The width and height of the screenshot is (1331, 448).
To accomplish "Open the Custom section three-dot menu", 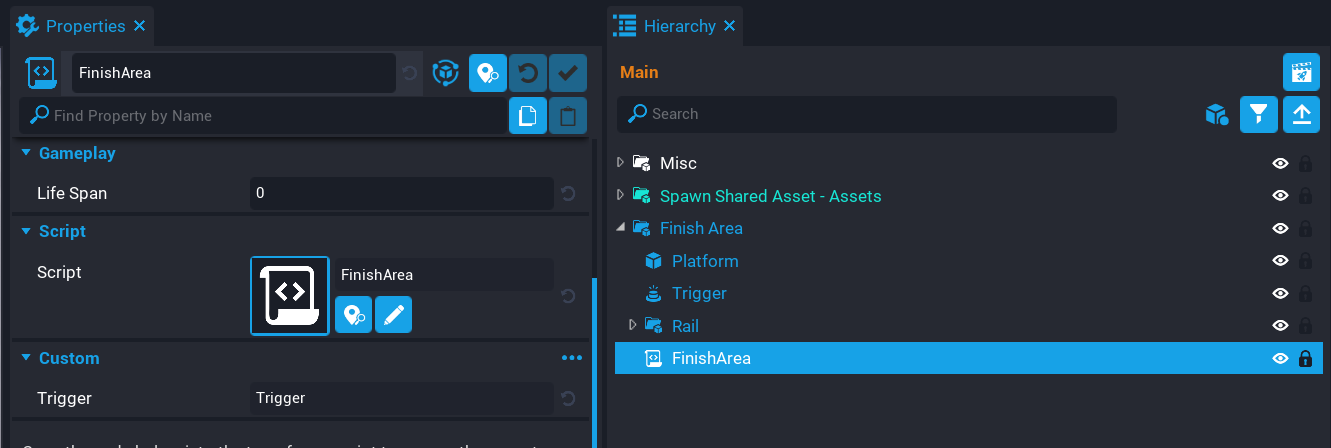I will 571,358.
